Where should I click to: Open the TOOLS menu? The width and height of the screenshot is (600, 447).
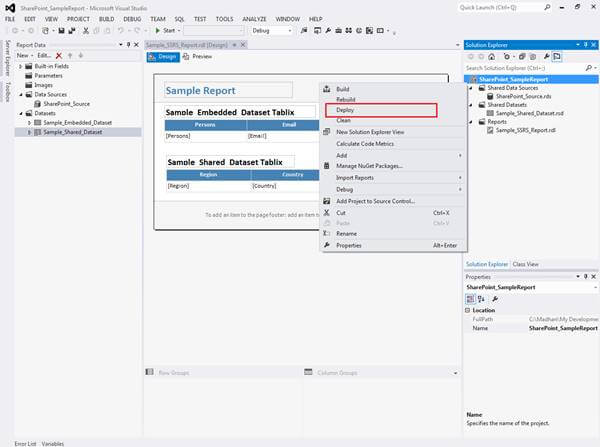pyautogui.click(x=224, y=19)
